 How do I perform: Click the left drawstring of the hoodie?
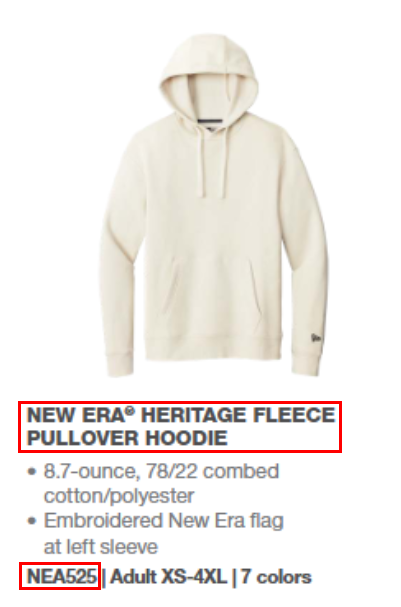[201, 161]
